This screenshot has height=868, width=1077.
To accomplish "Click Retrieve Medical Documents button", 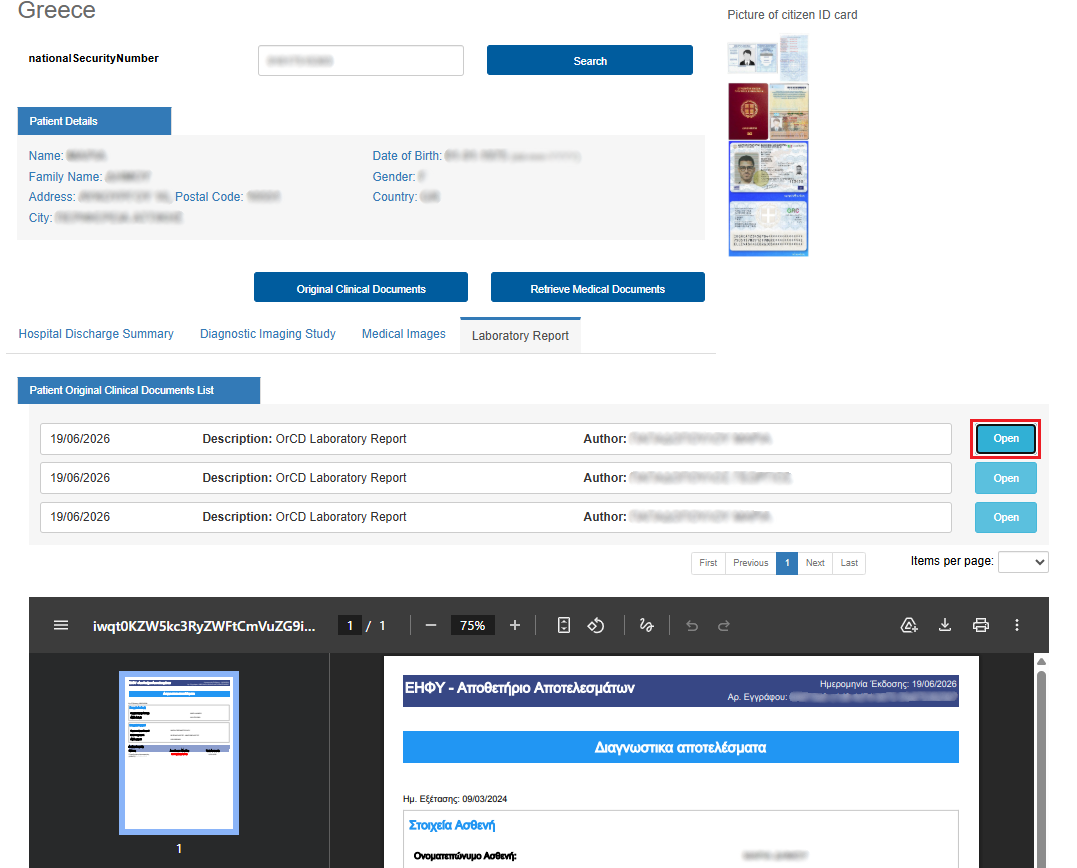I will pos(598,288).
